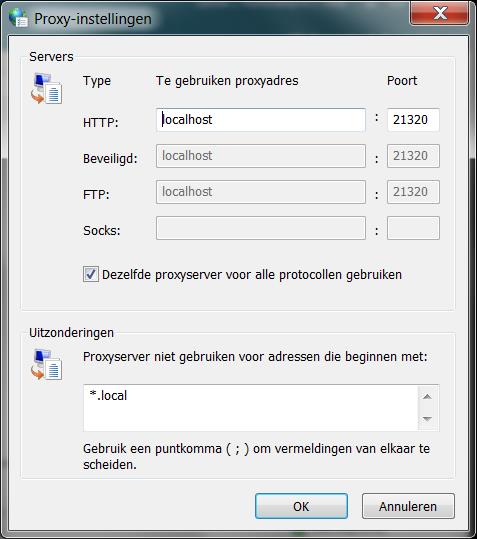Click the Beveiligd proxy address field
This screenshot has height=539, width=477.
[261, 156]
